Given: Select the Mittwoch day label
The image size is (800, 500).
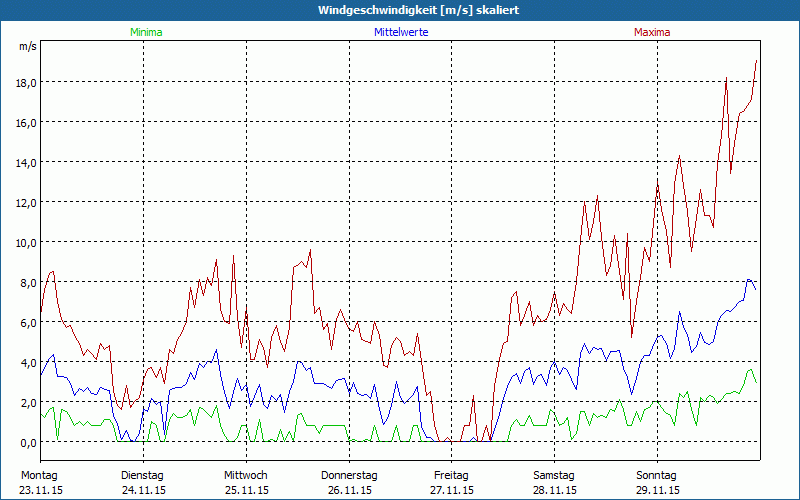Looking at the screenshot, I should tap(245, 475).
